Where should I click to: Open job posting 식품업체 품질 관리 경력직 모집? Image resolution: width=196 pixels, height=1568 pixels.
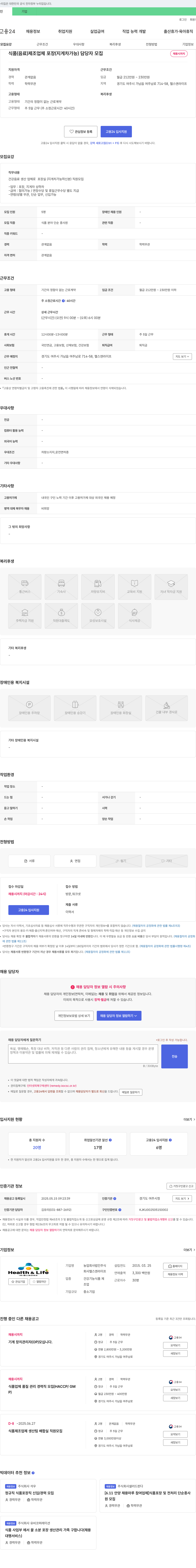(x=42, y=1389)
